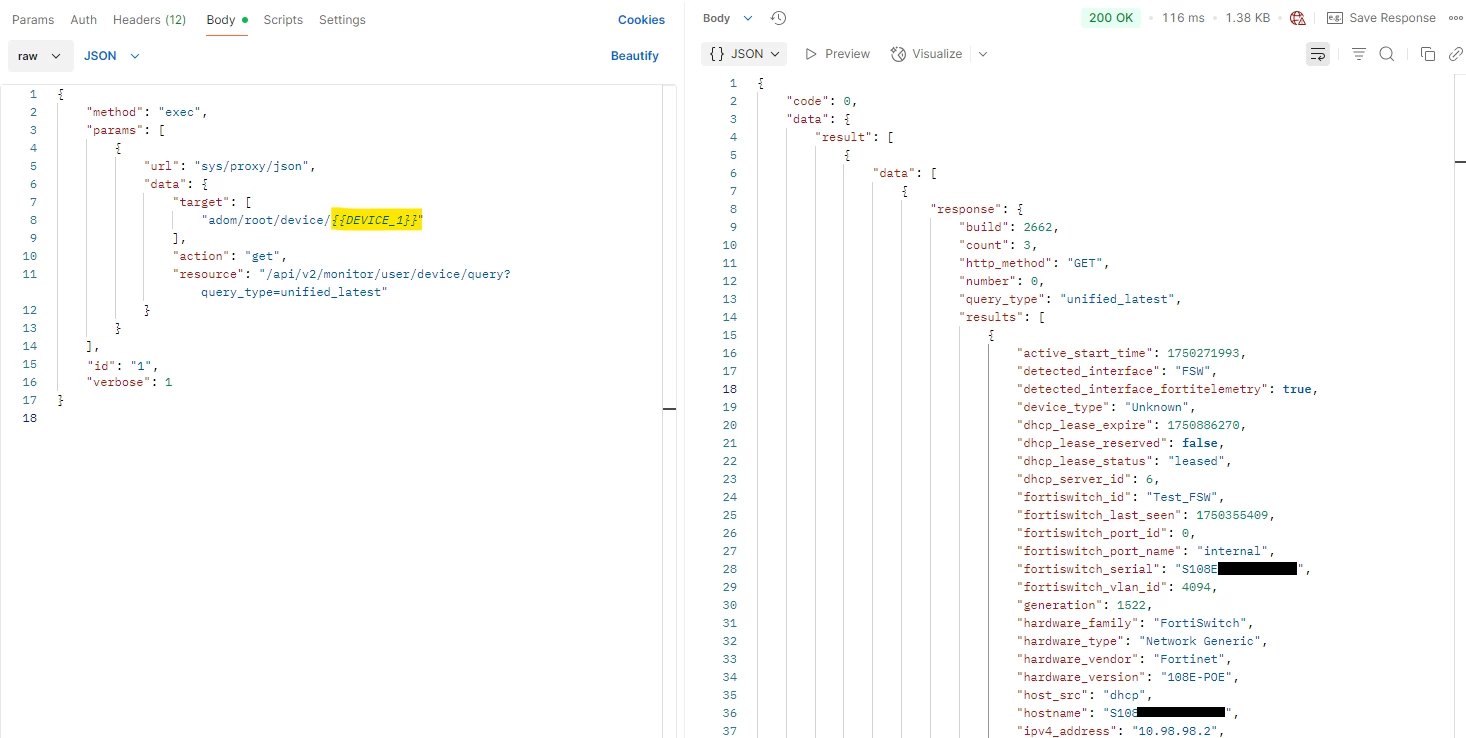Click the "exec" method value in request
The image size is (1466, 738).
(181, 112)
